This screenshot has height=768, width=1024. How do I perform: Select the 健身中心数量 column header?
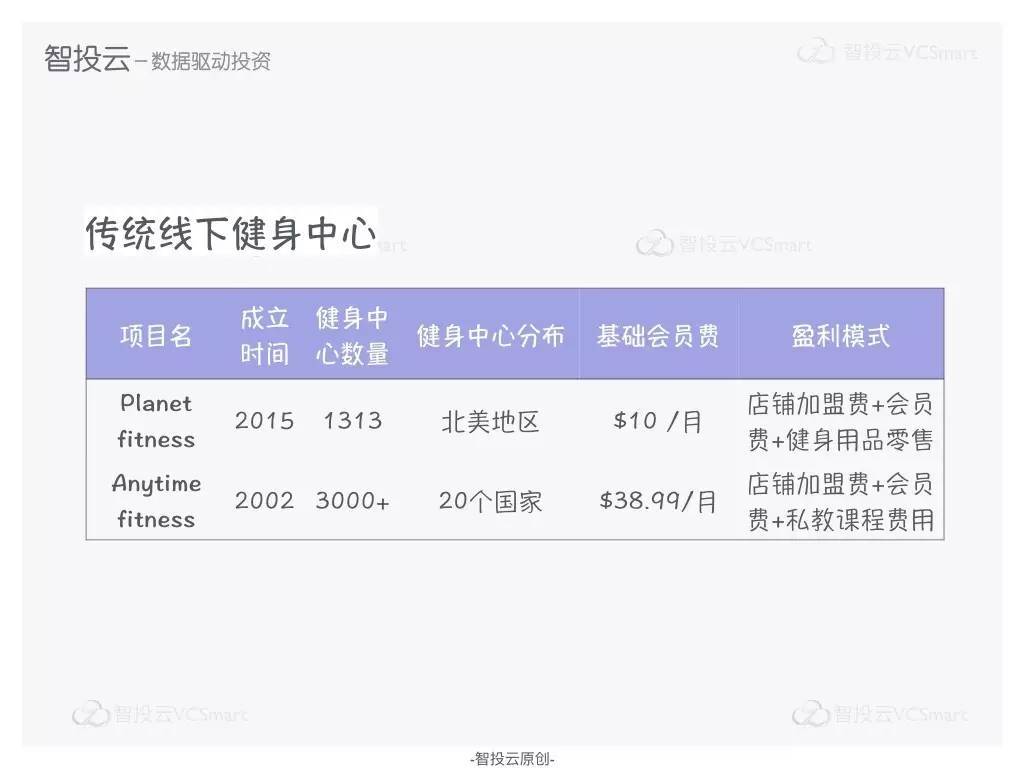pyautogui.click(x=352, y=336)
